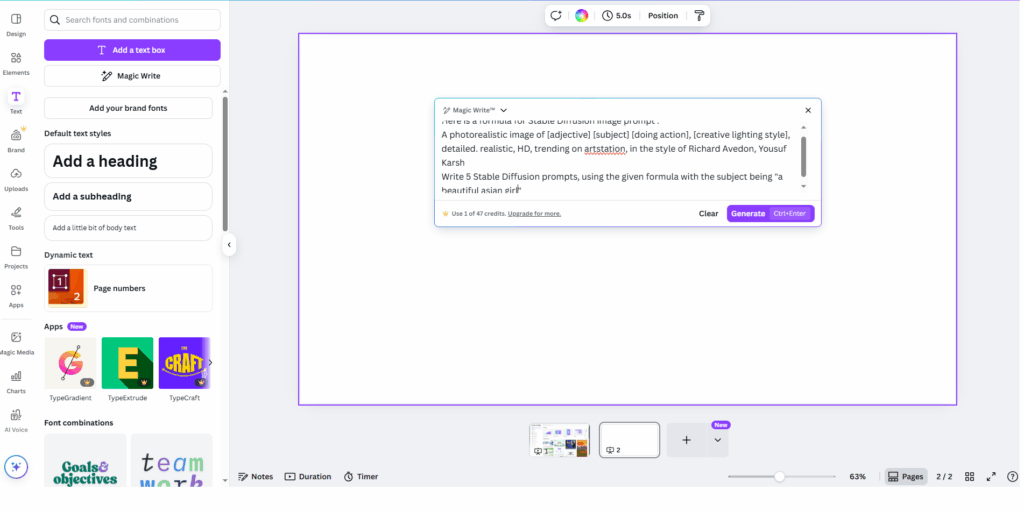This screenshot has height=511, width=1024.
Task: Click the Search fonts and combinations field
Action: [x=132, y=20]
